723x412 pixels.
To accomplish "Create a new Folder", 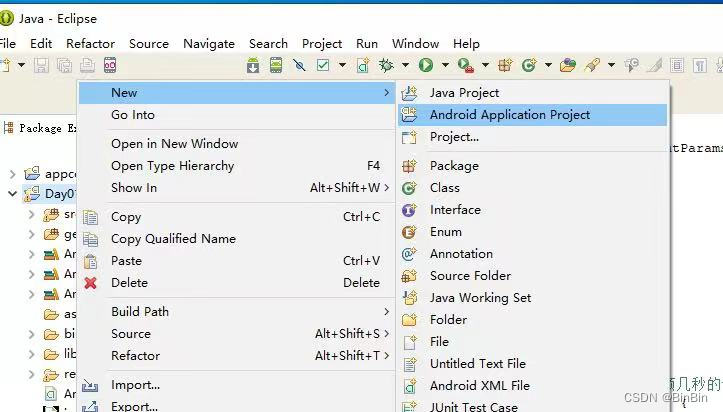I will pyautogui.click(x=533, y=320).
